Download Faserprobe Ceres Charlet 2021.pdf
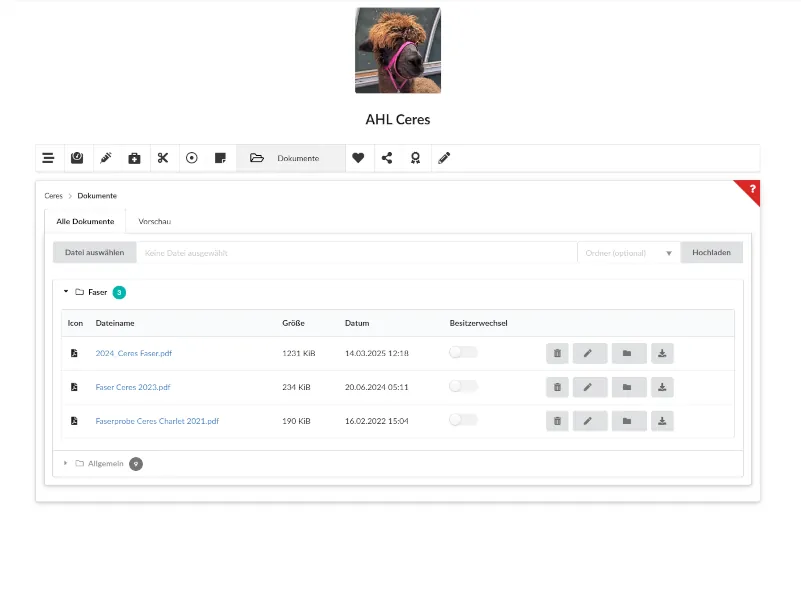The height and width of the screenshot is (600, 801). point(662,421)
